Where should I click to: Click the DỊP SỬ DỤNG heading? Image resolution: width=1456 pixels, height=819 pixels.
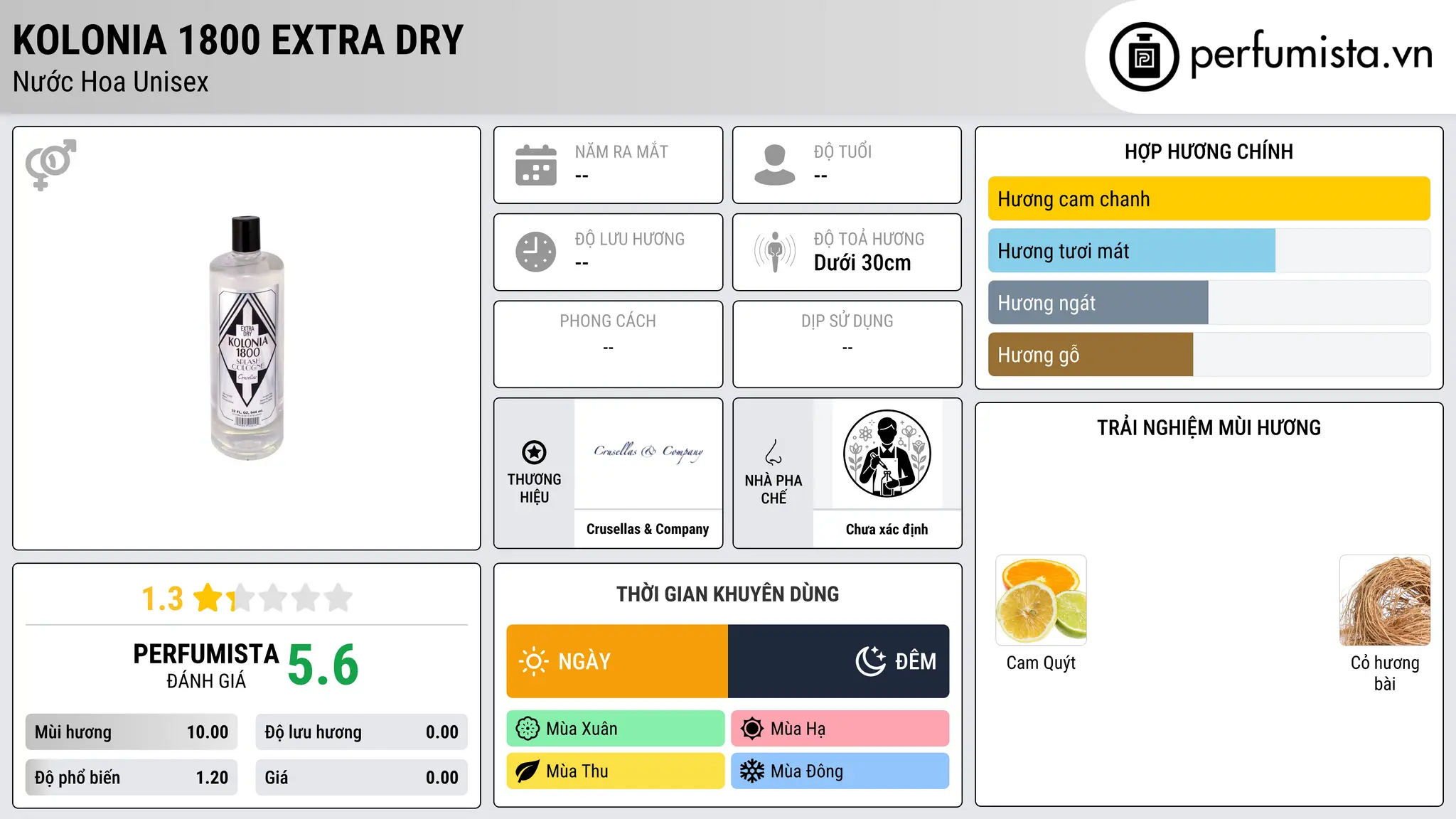(x=847, y=321)
